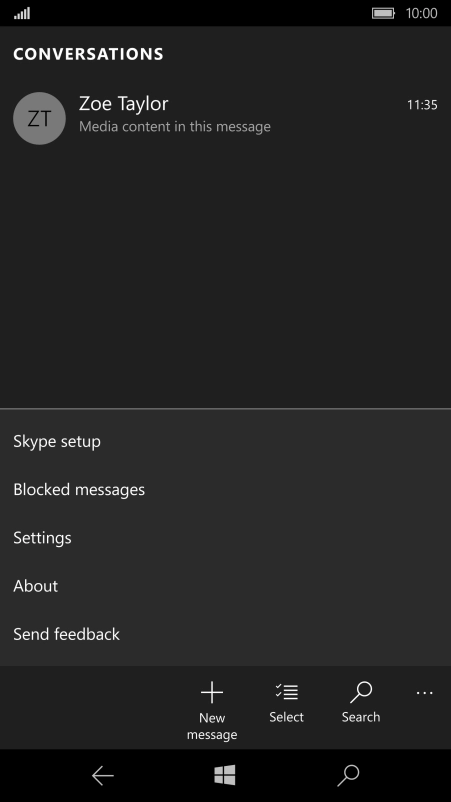451x802 pixels.
Task: Tap the 10:00 clock in status bar
Action: (x=421, y=13)
